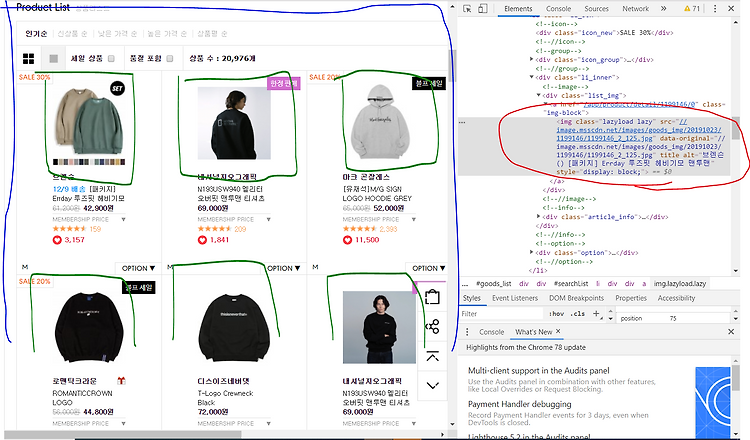Collapse the div class li_inner node

pos(531,77)
